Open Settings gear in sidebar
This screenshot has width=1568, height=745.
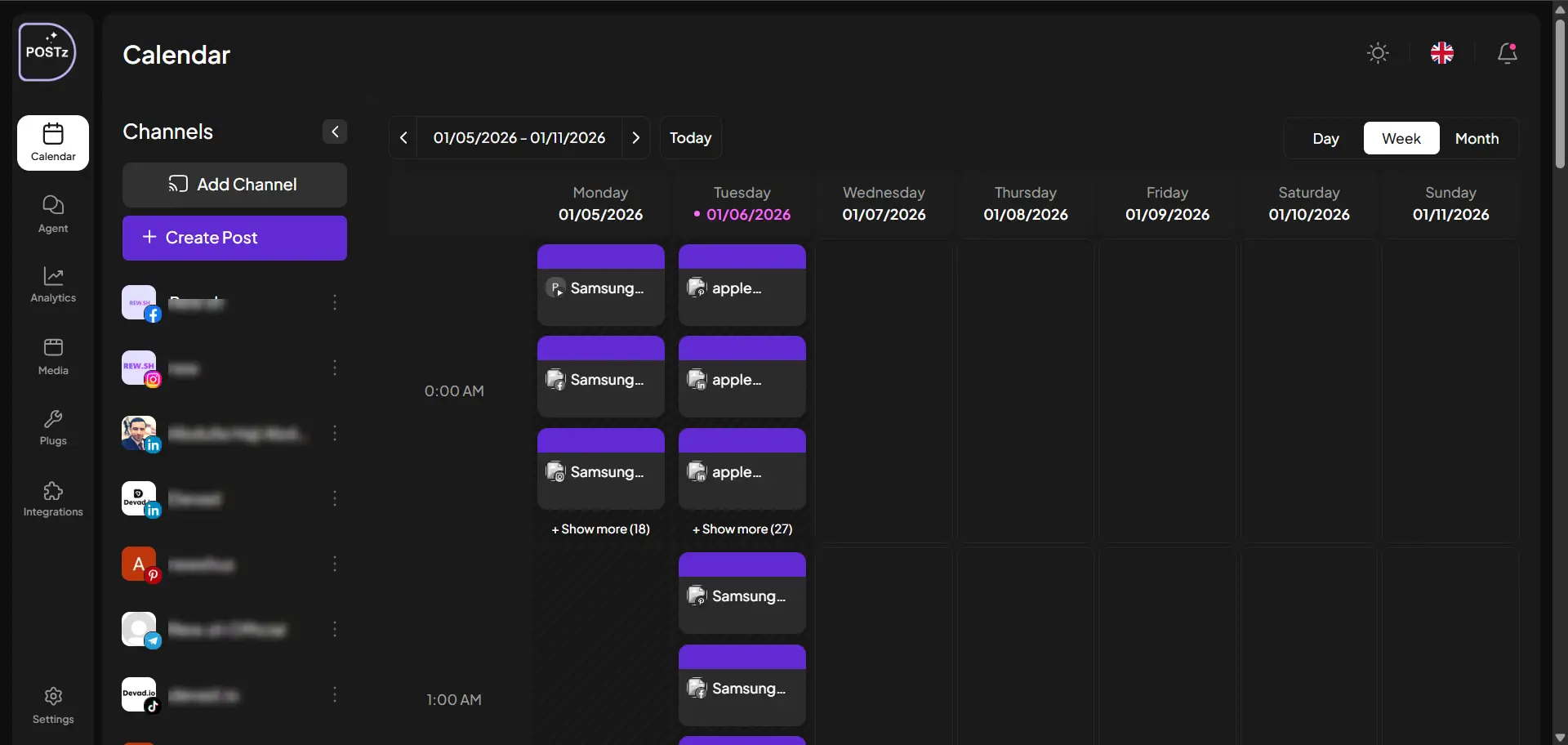pyautogui.click(x=53, y=705)
